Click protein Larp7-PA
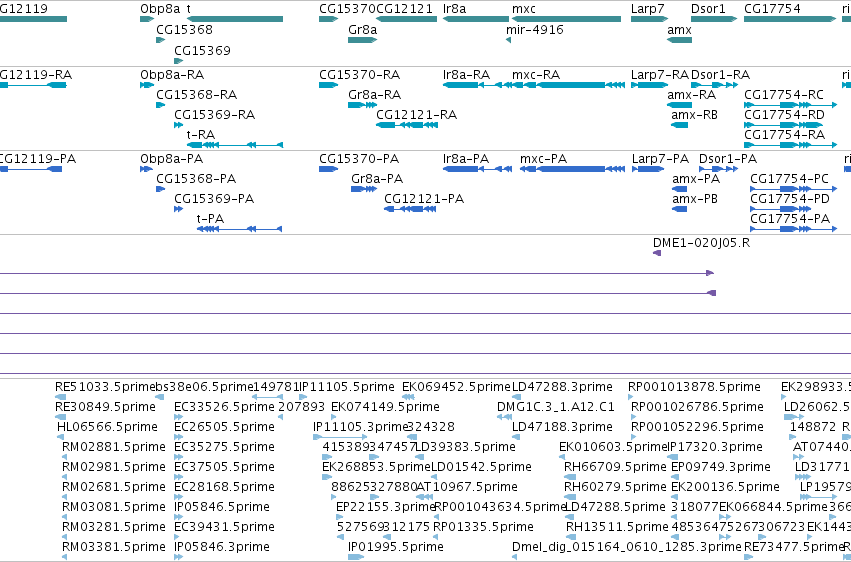The height and width of the screenshot is (562, 851). point(648,169)
